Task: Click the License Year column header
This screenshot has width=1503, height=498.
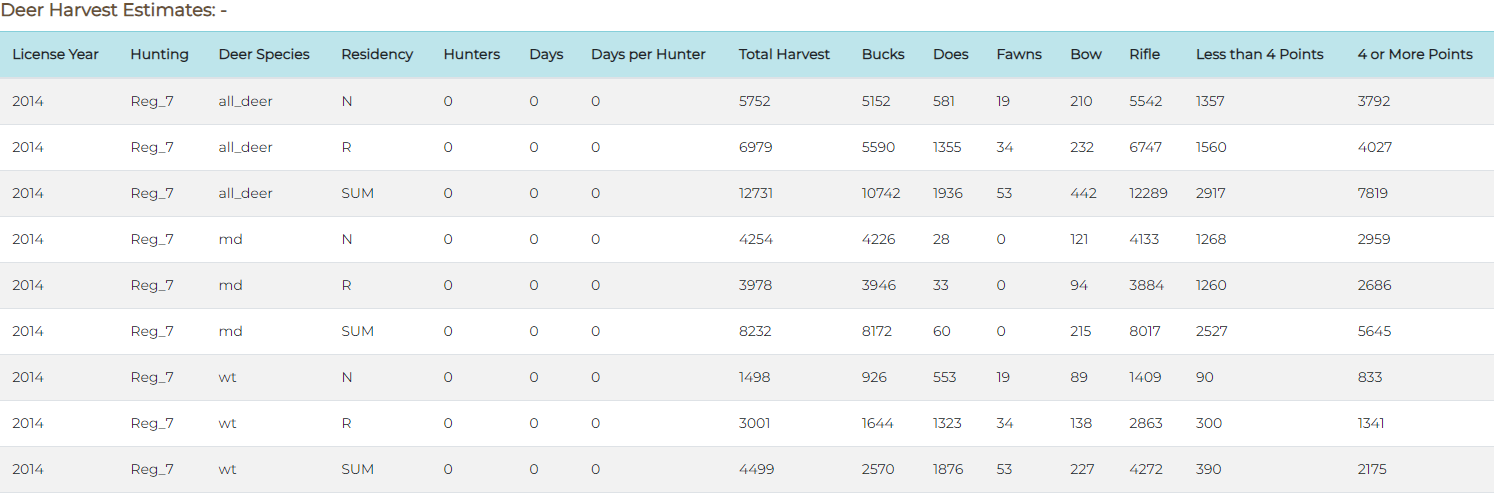Action: (x=55, y=54)
